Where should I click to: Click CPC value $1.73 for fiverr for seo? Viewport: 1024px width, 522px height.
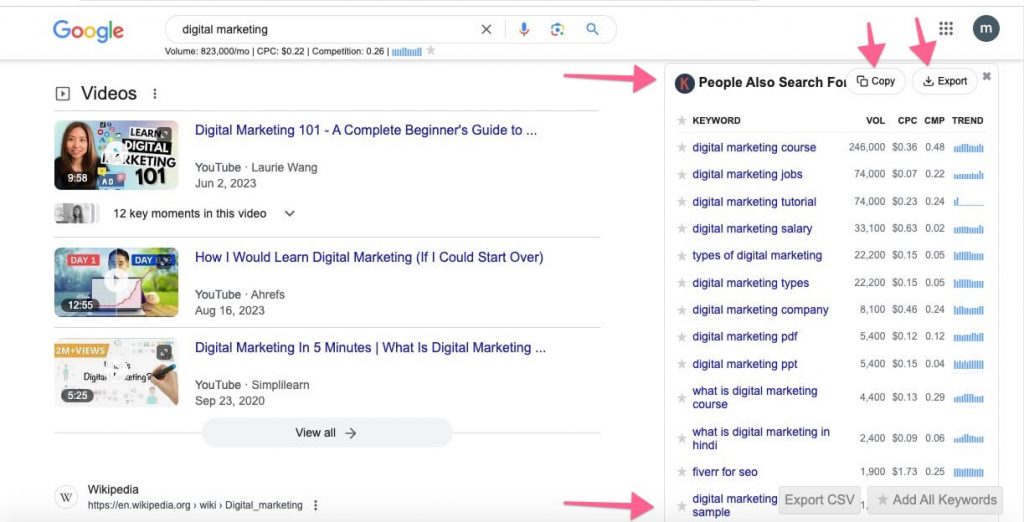[x=904, y=472]
